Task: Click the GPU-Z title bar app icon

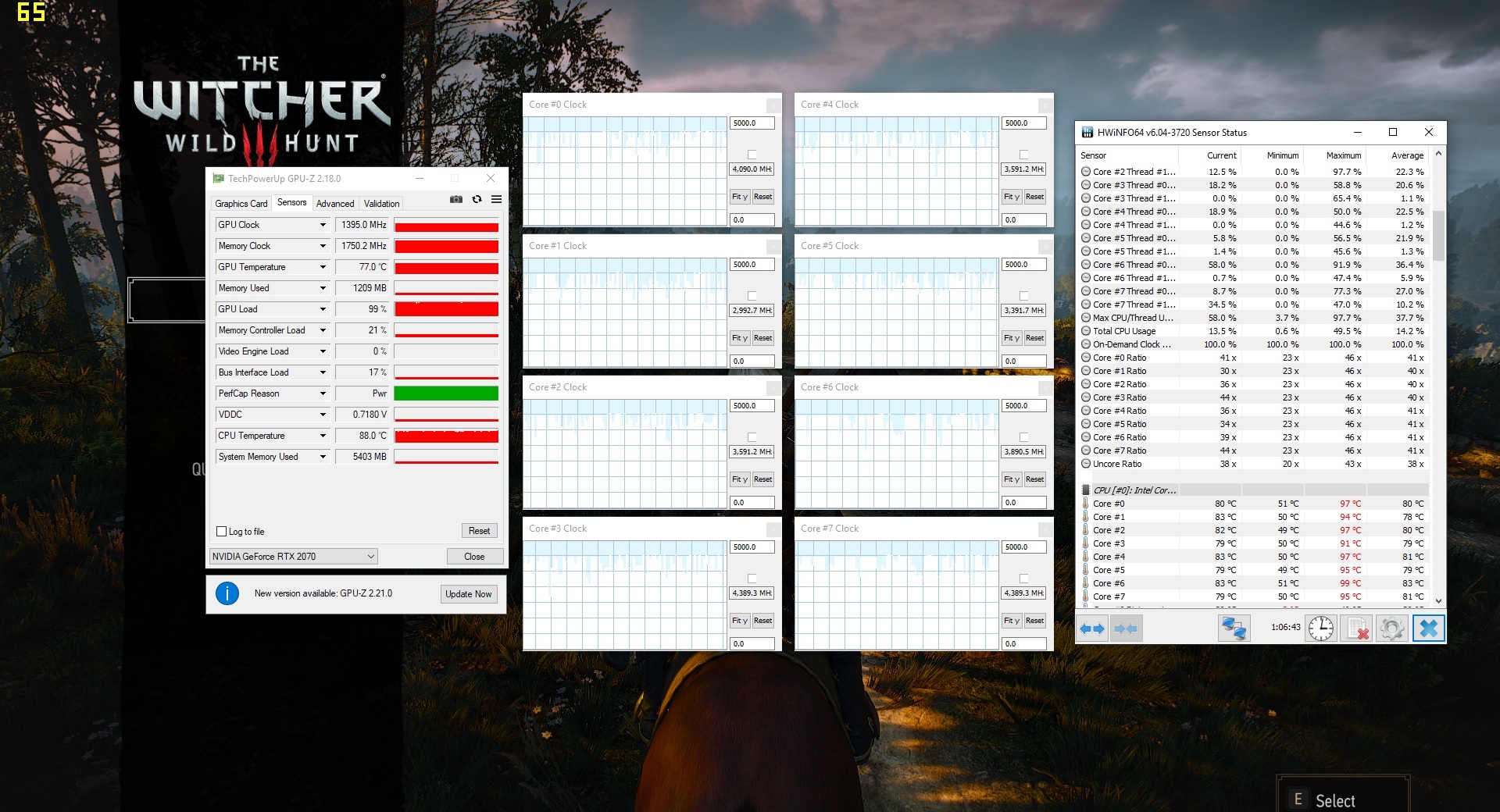Action: [x=218, y=179]
